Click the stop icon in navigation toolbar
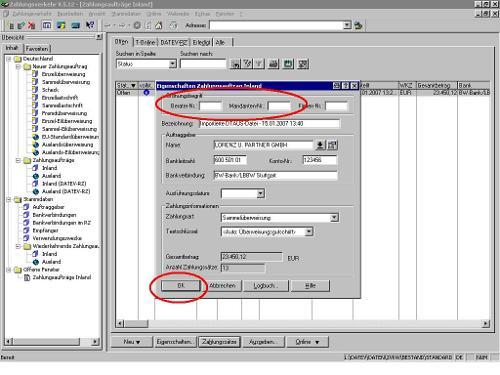 (x=137, y=25)
